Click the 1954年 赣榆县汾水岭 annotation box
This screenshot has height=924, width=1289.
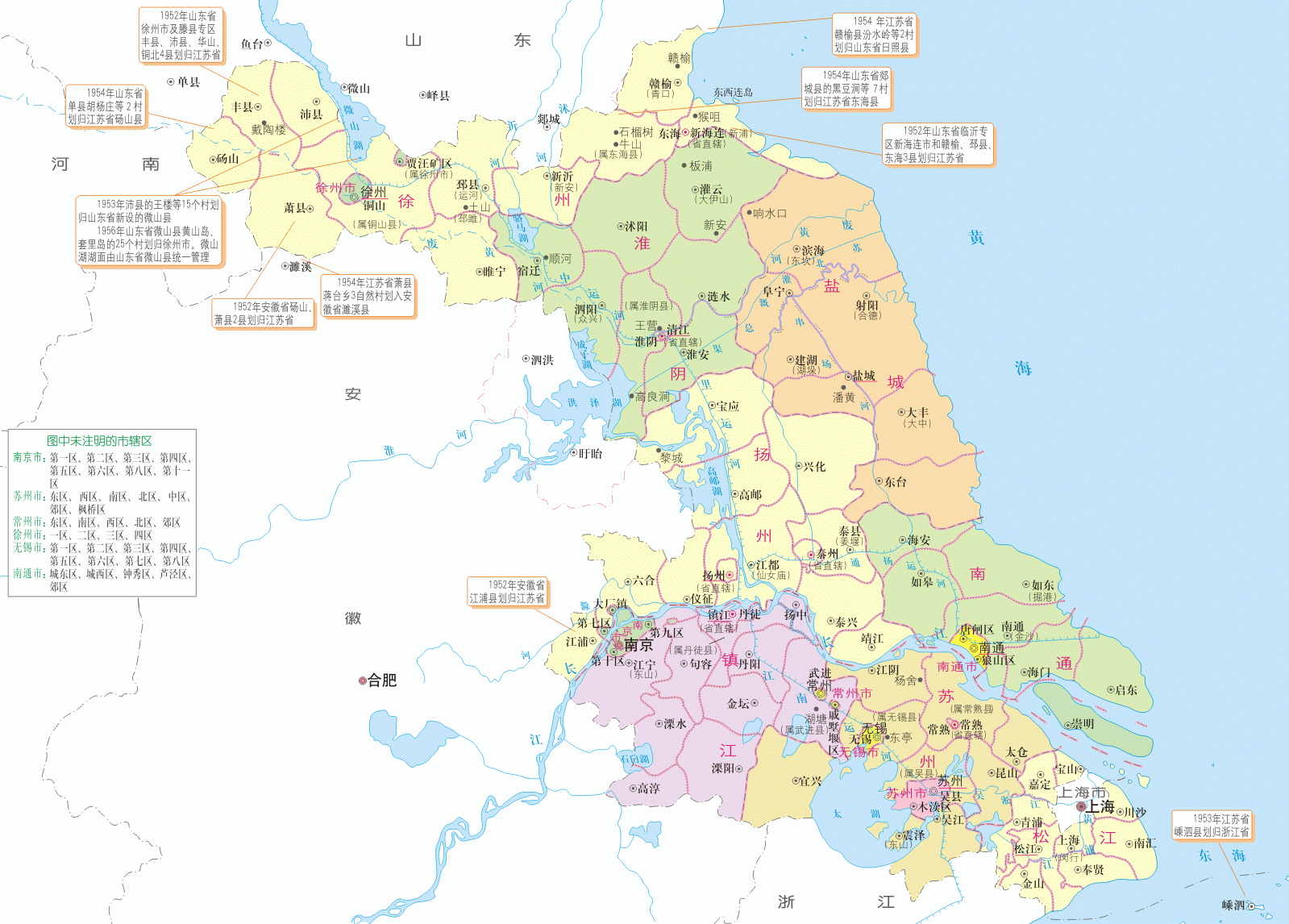874,35
